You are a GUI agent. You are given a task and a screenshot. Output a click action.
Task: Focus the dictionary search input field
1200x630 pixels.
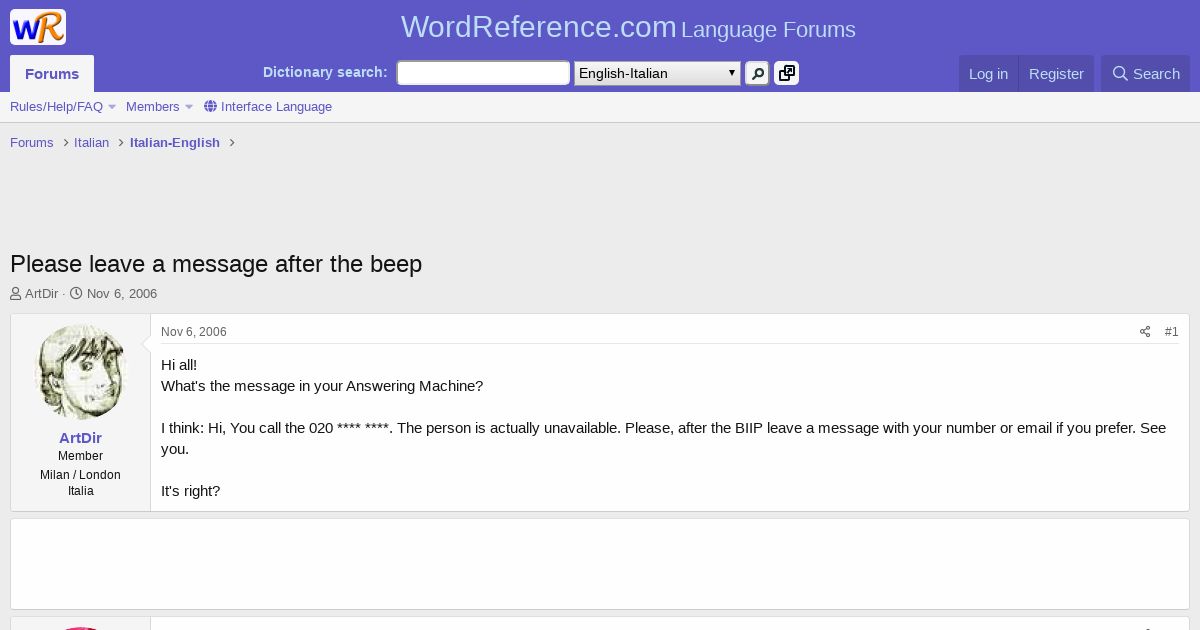483,73
